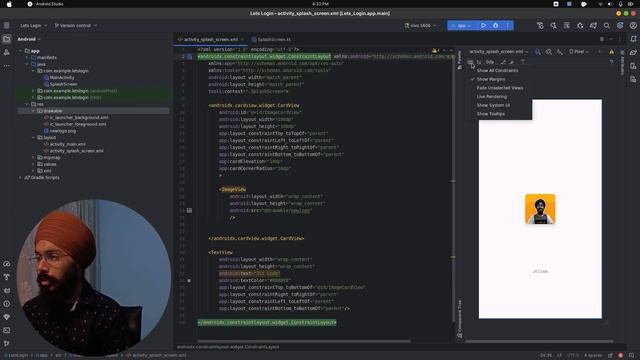Click the Clear Constraints icon

click(503, 62)
